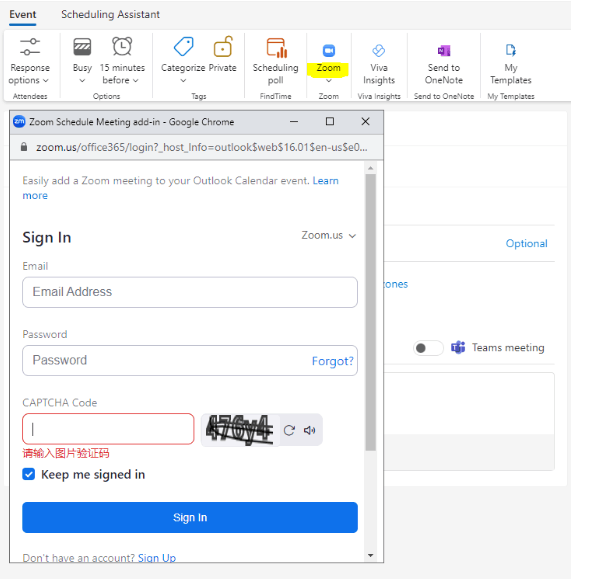This screenshot has width=595, height=579.
Task: Open the Learn more link
Action: point(180,188)
